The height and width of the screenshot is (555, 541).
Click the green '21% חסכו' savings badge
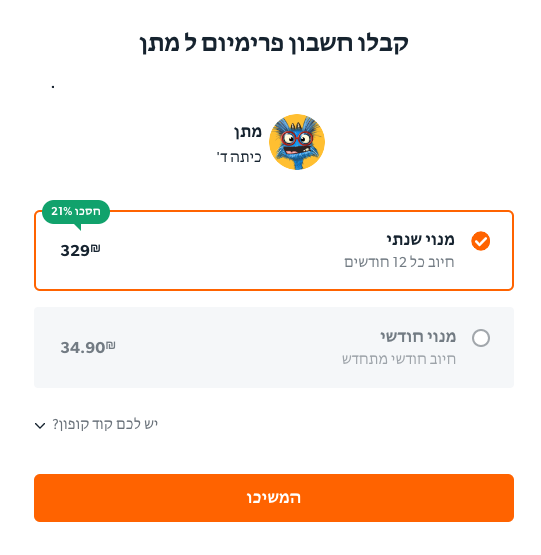pyautogui.click(x=76, y=212)
